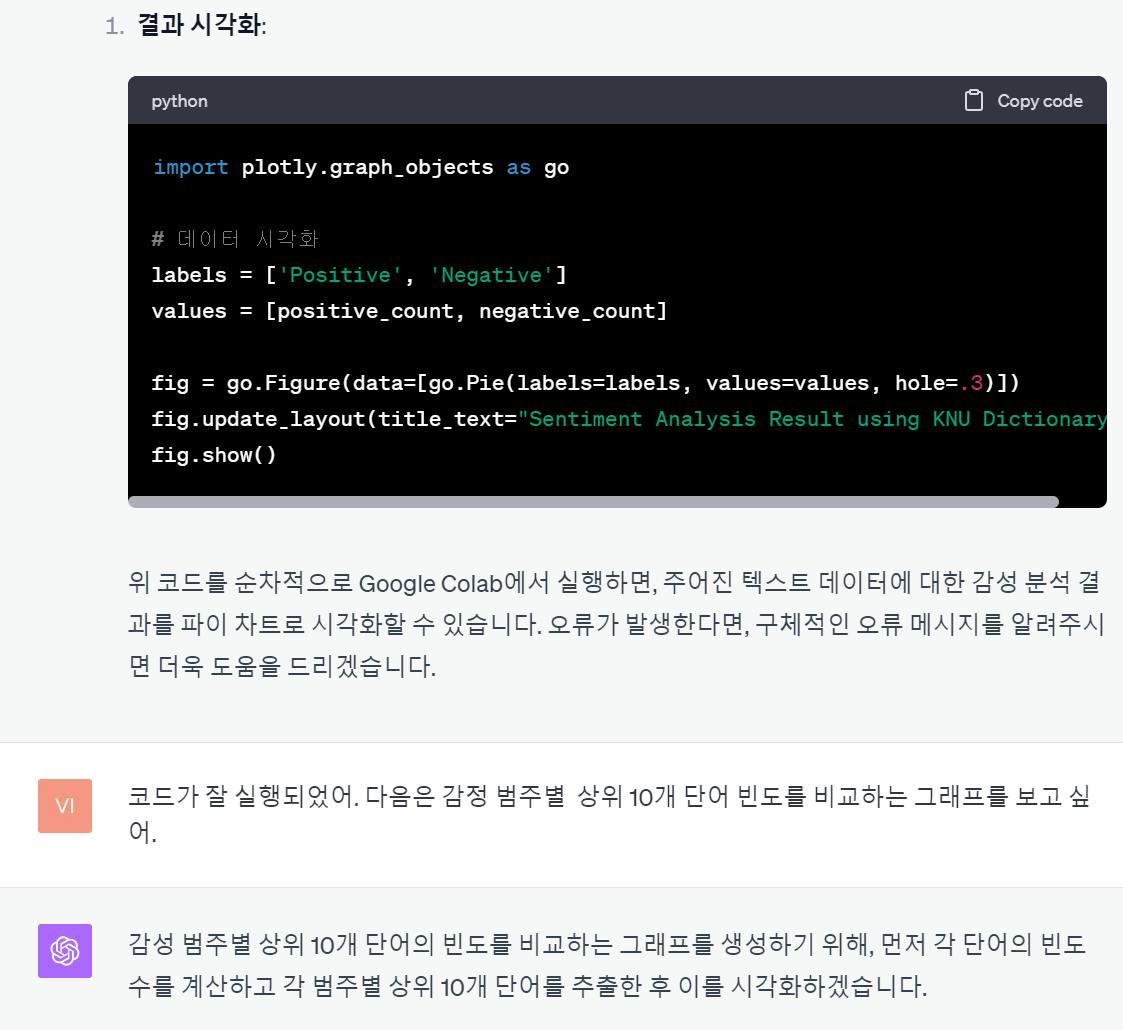Click the fig.show() line

point(213,455)
